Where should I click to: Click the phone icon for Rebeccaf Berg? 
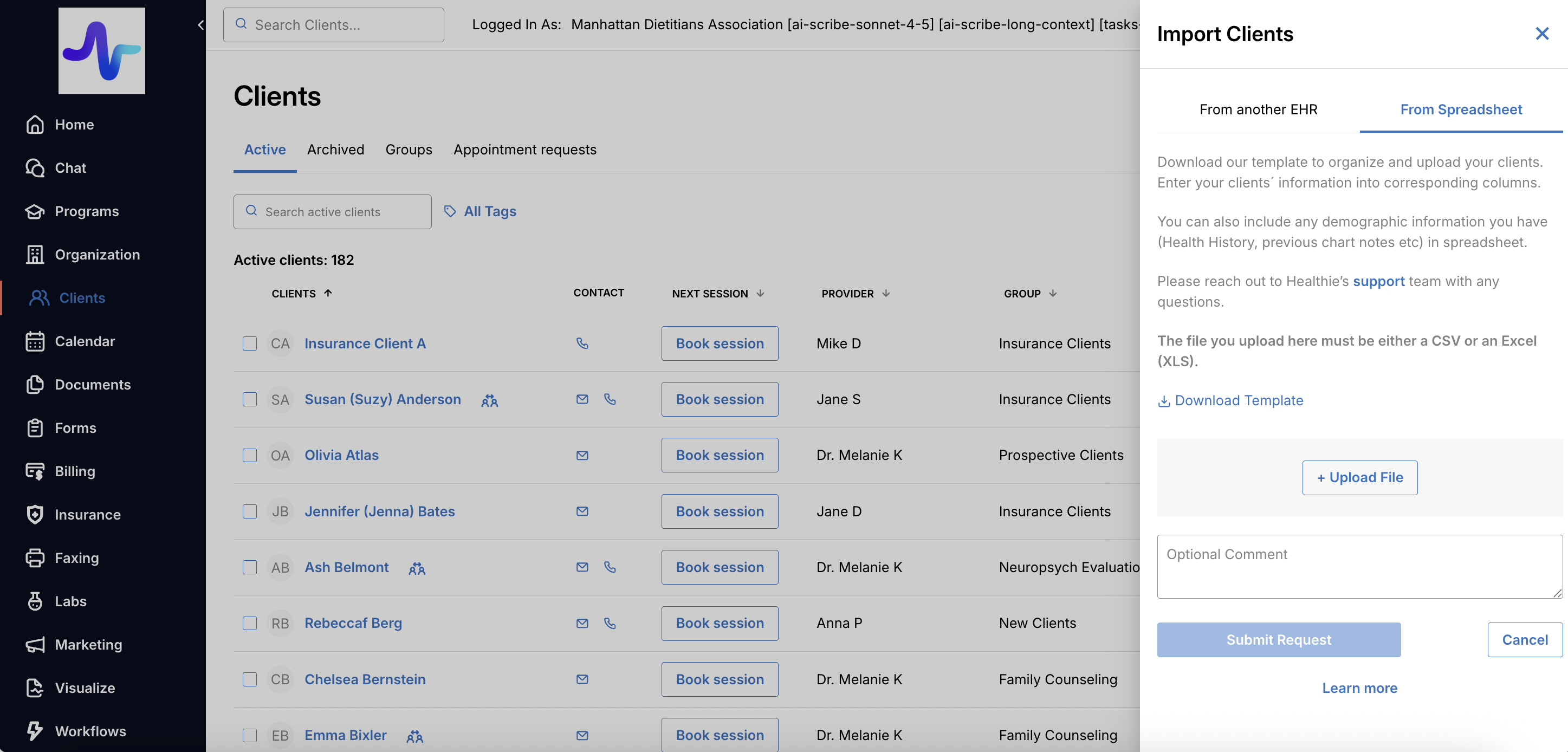[x=610, y=623]
